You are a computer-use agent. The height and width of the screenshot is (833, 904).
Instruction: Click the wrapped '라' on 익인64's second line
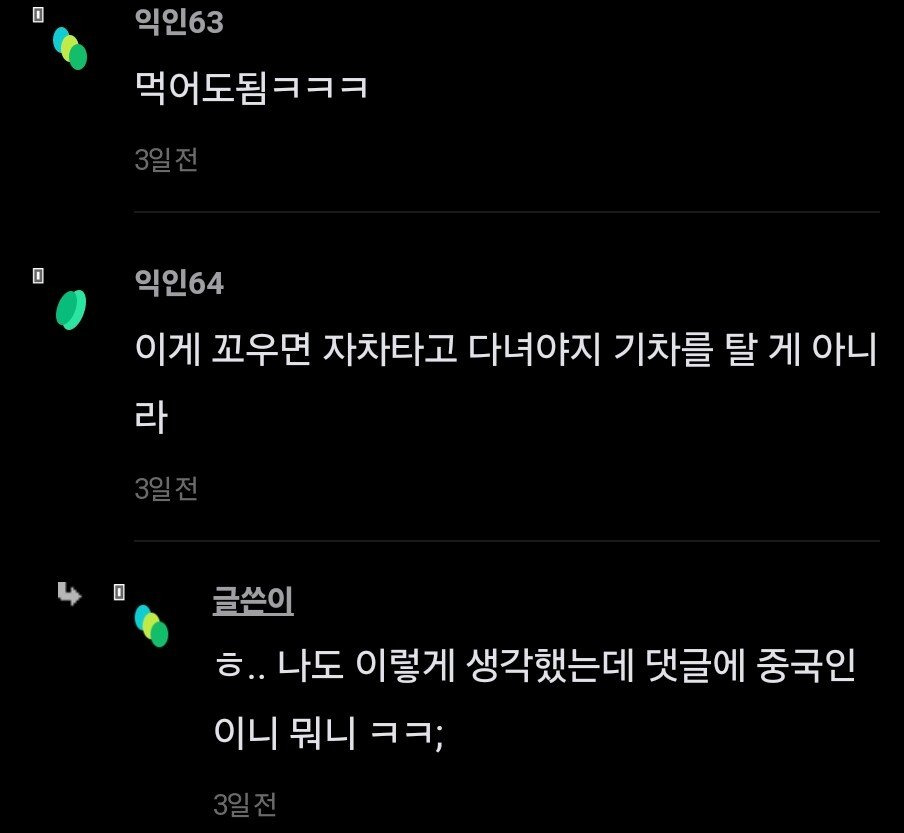coord(151,417)
